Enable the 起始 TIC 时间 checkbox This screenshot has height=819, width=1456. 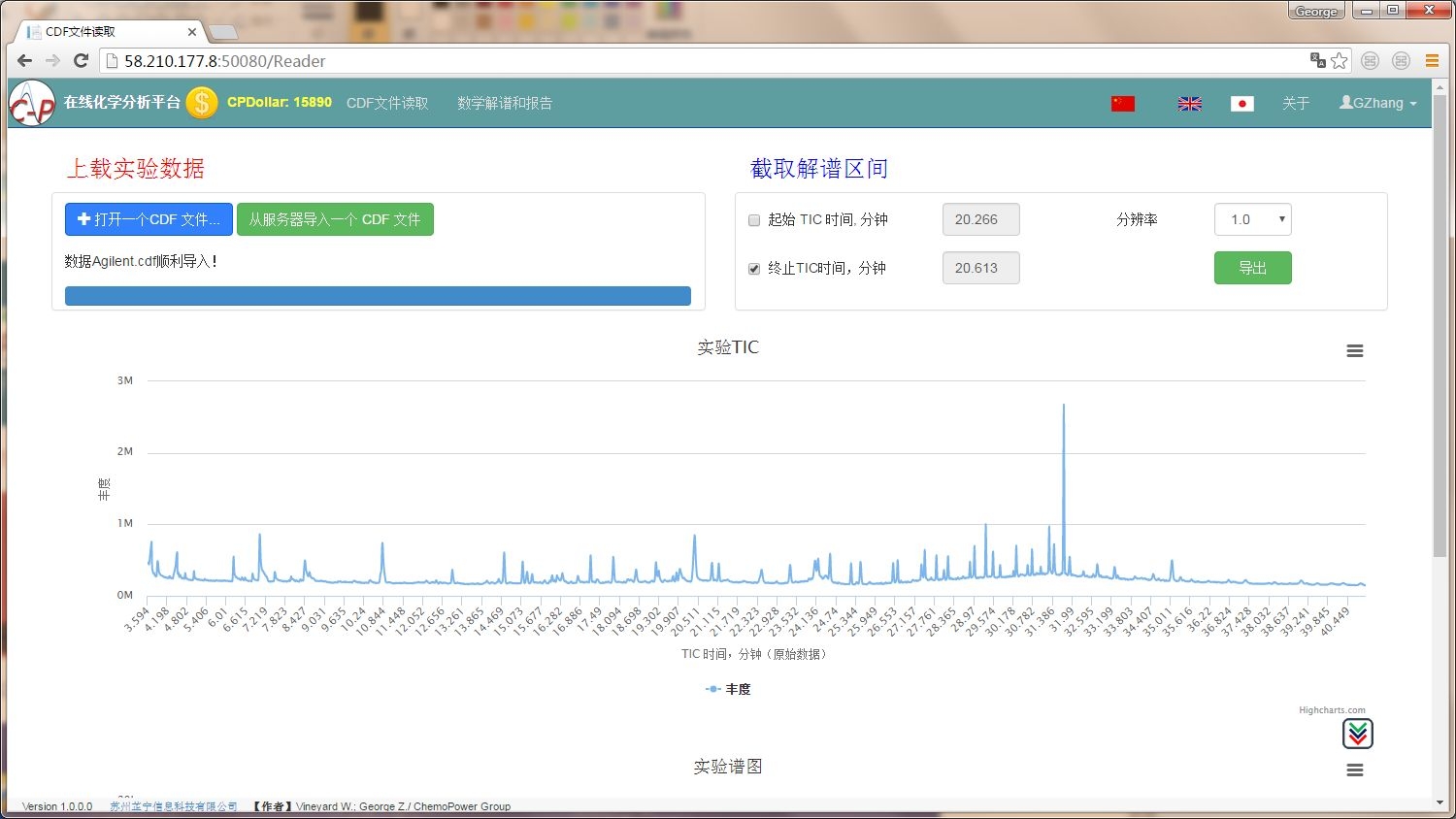tap(754, 220)
